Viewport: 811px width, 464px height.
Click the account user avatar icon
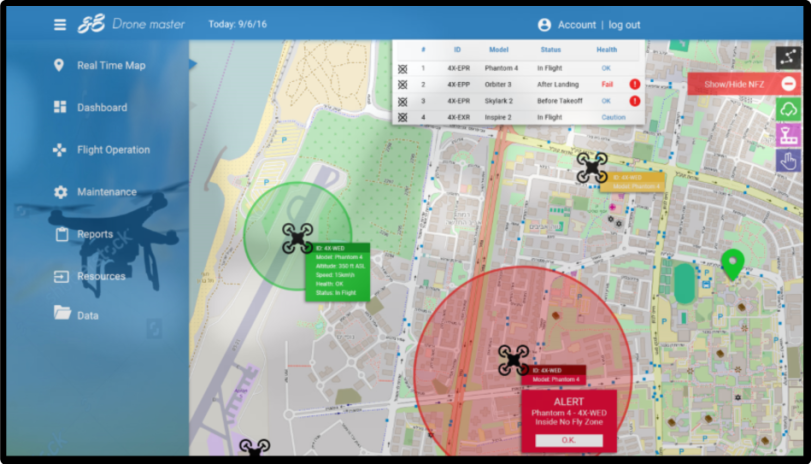point(544,25)
